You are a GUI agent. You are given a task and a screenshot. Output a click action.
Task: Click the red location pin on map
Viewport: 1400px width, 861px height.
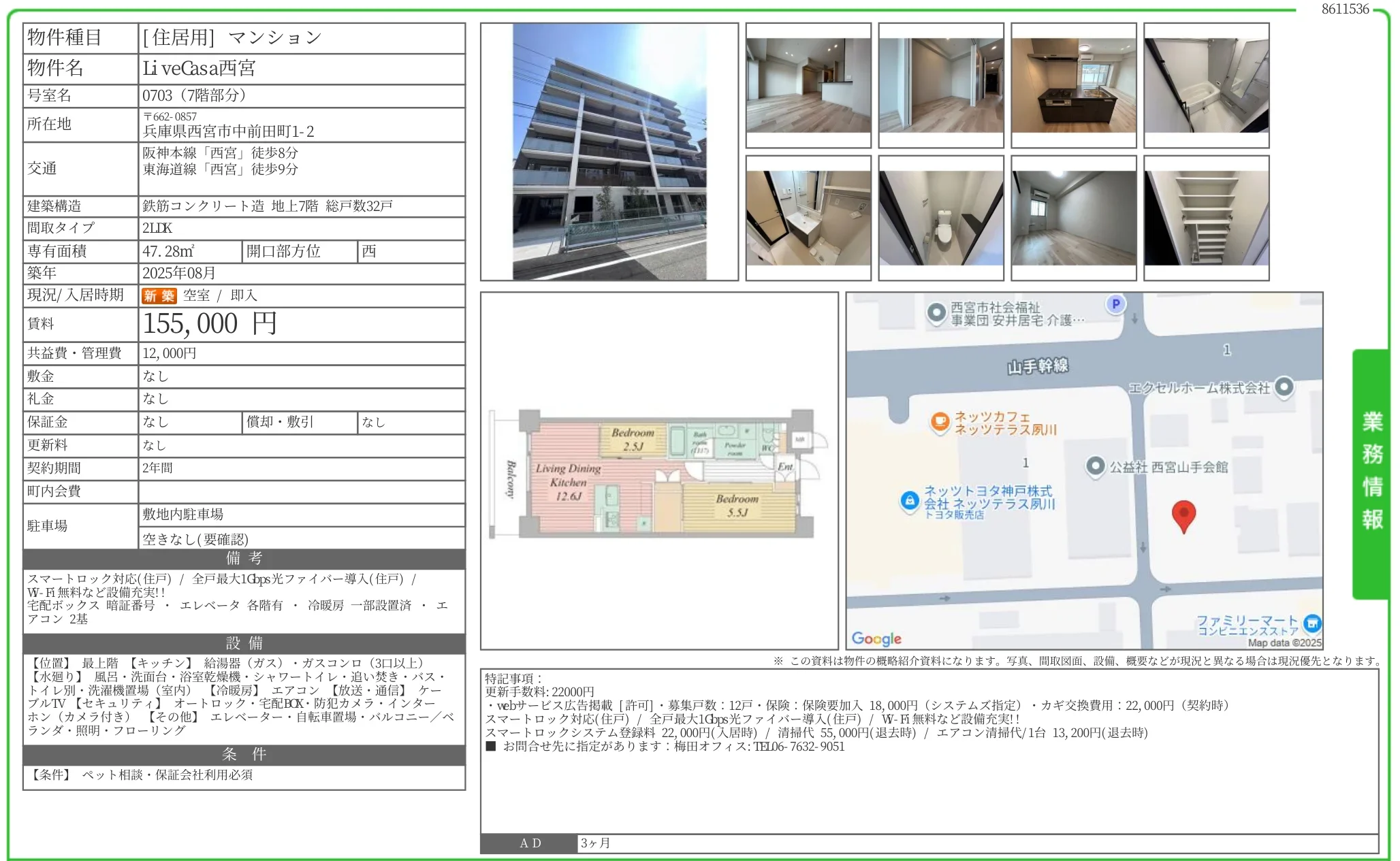click(1183, 514)
